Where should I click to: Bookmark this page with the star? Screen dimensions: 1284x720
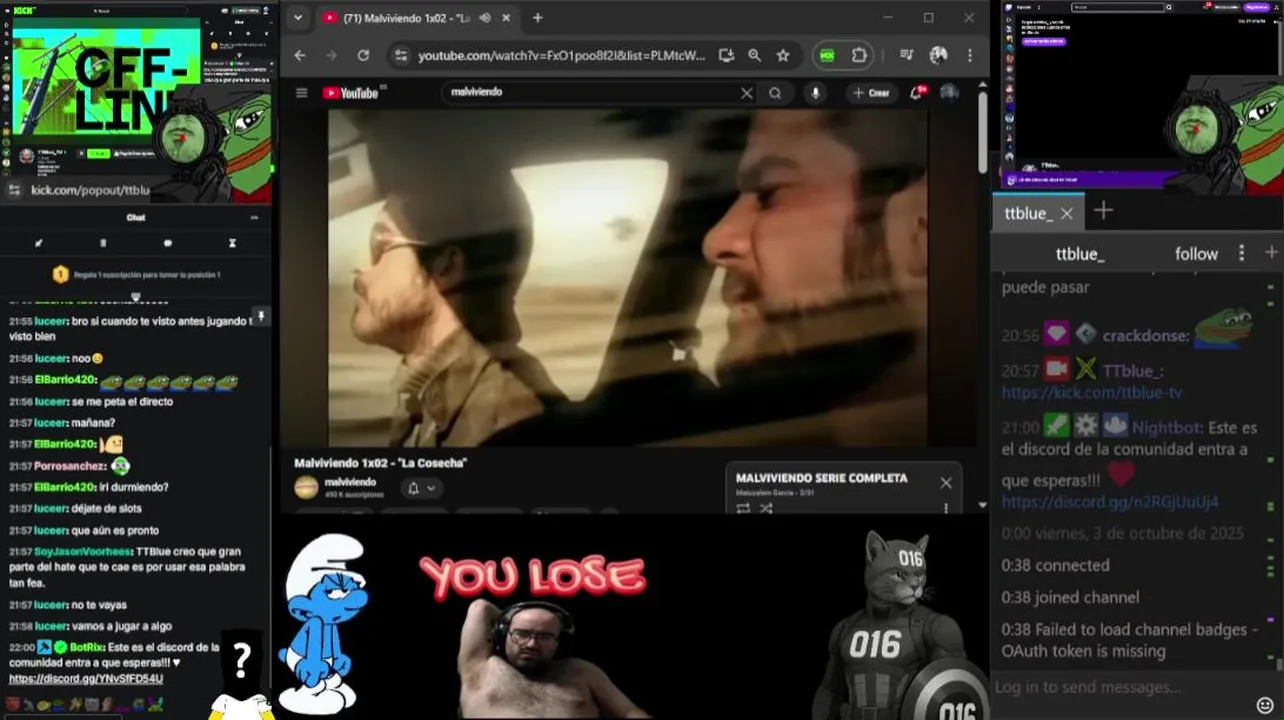coord(783,56)
